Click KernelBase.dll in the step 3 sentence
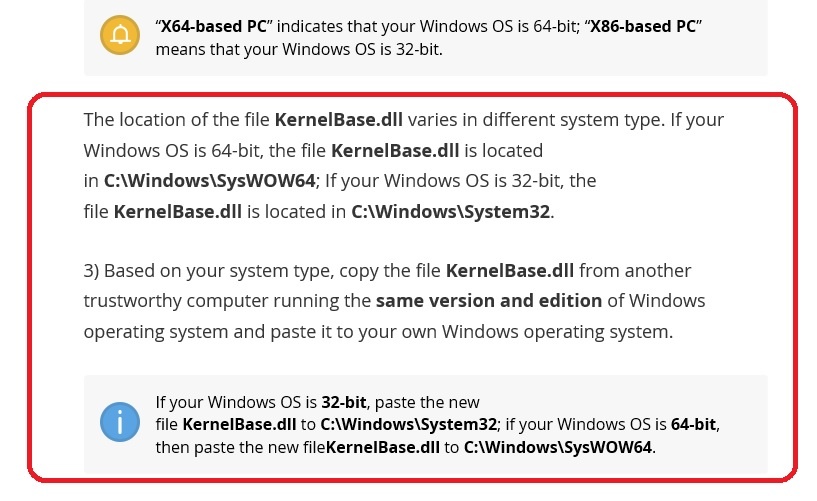The image size is (817, 501). tap(510, 271)
